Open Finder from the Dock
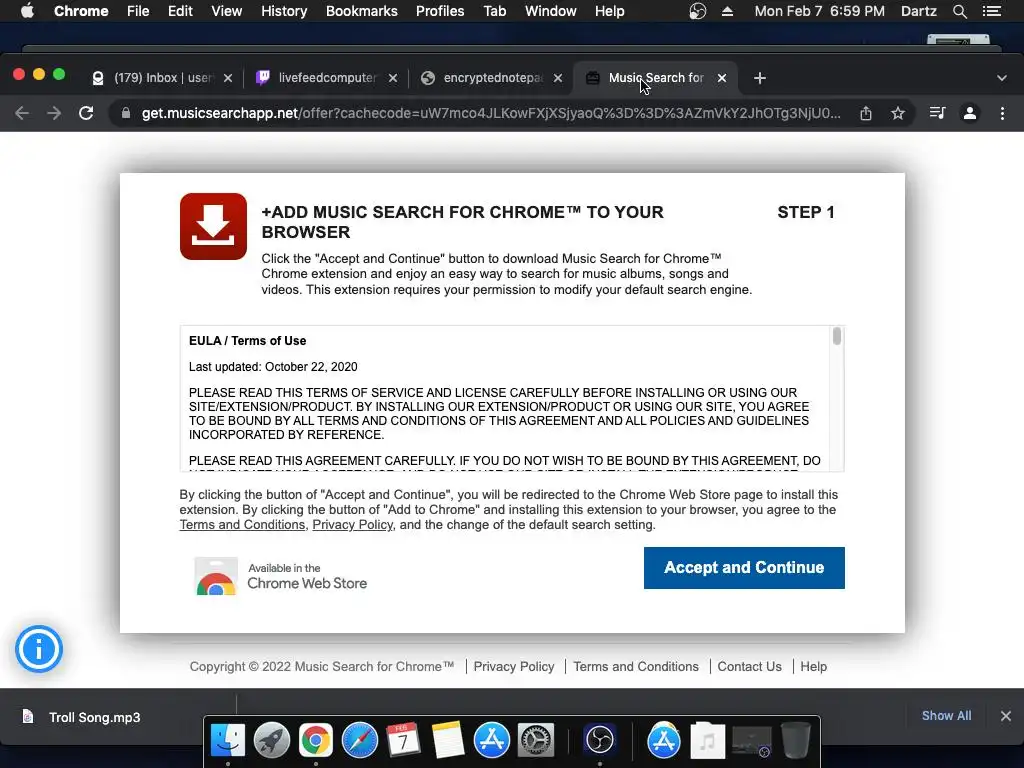 pos(227,741)
